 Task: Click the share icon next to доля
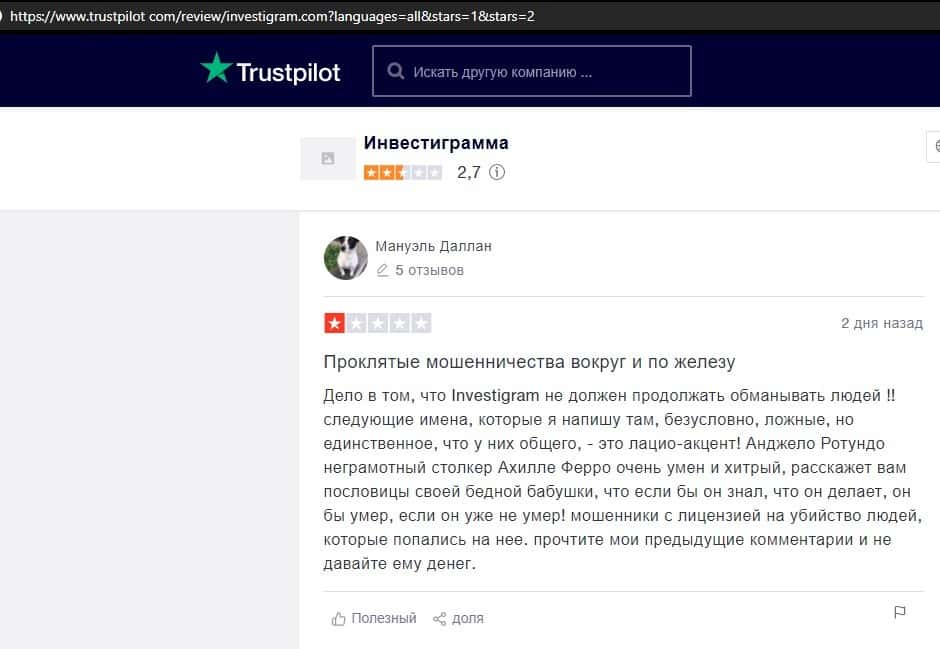pyautogui.click(x=439, y=619)
